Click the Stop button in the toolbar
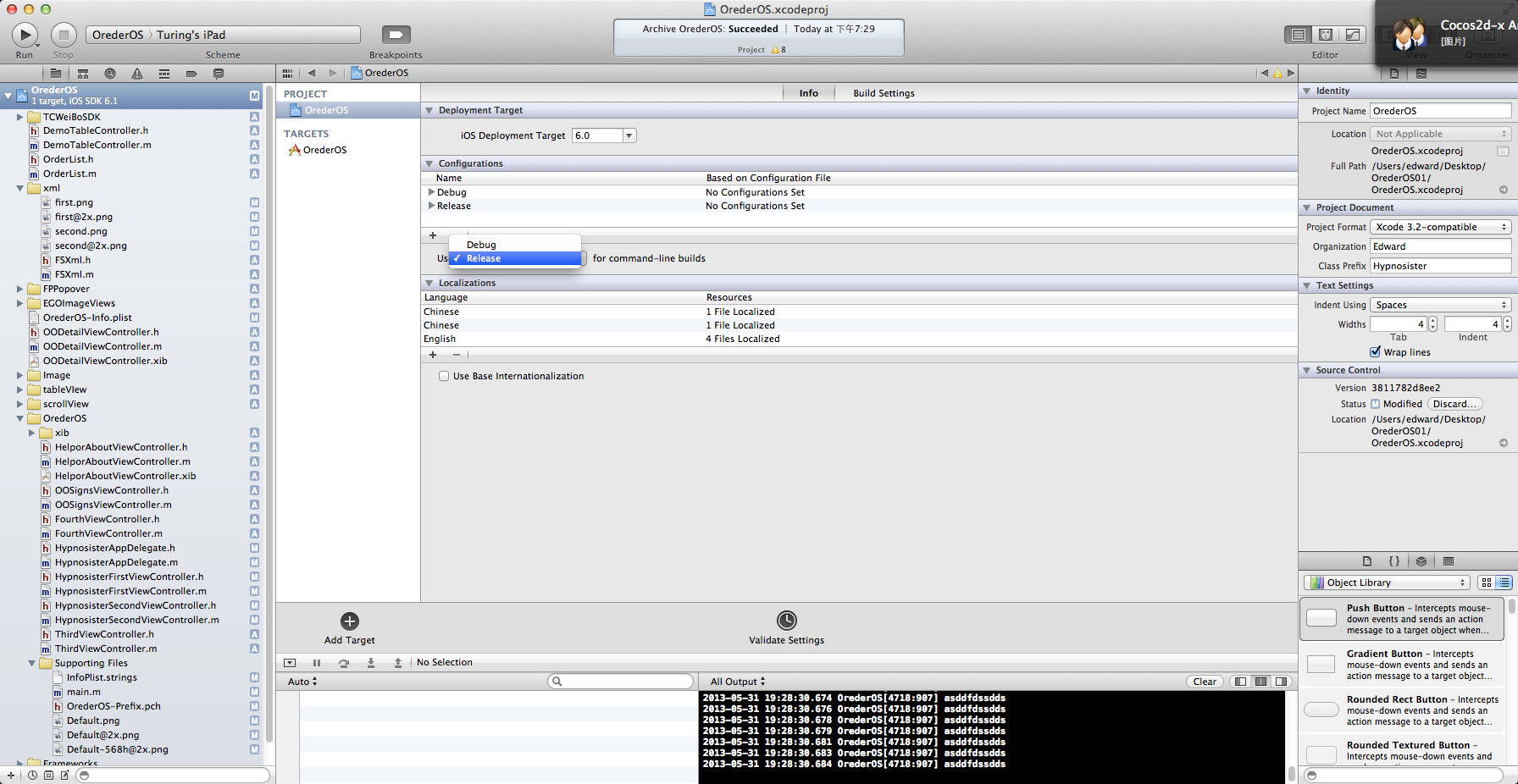The image size is (1518, 784). 64,35
